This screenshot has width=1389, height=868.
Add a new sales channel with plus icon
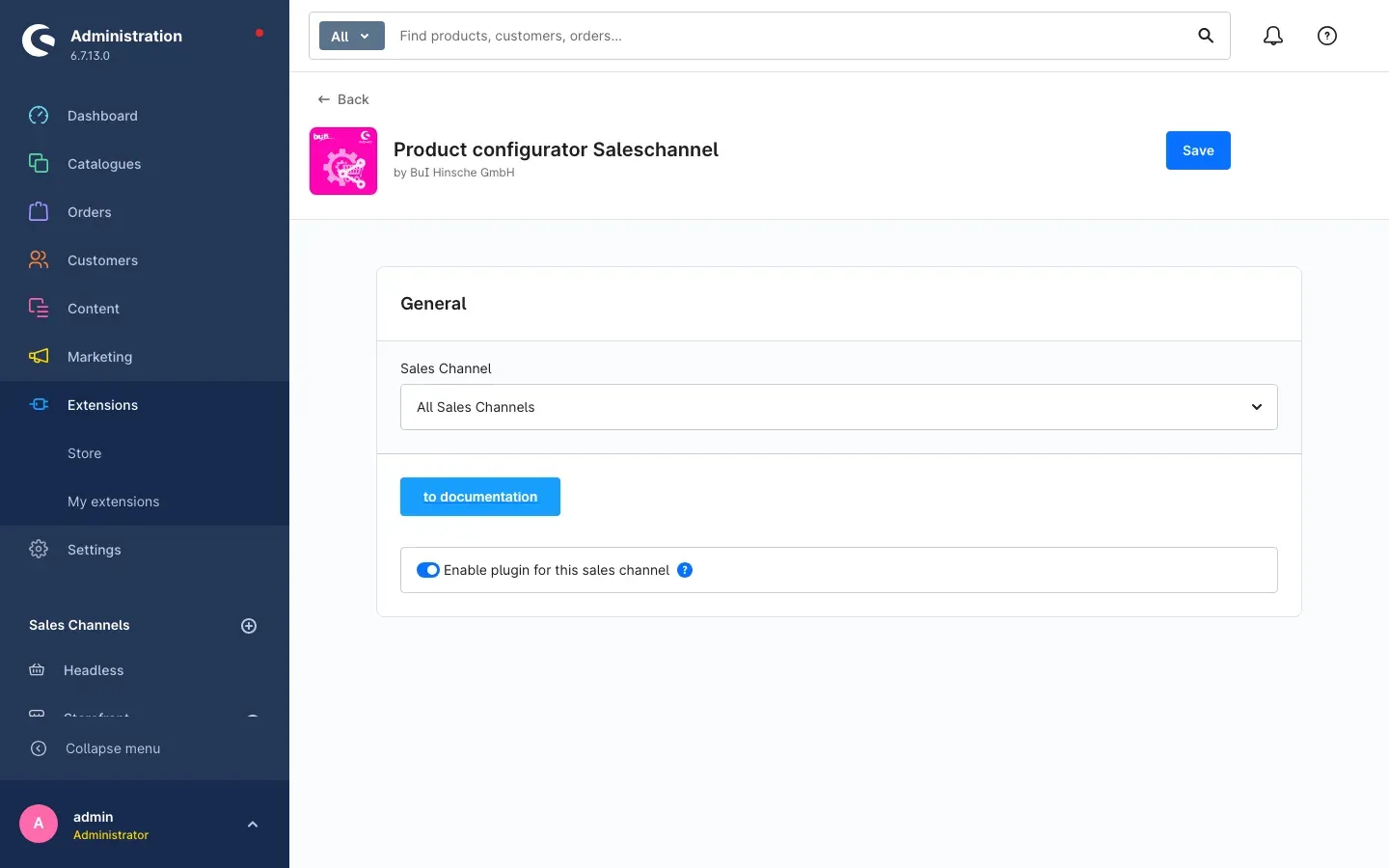coord(249,626)
